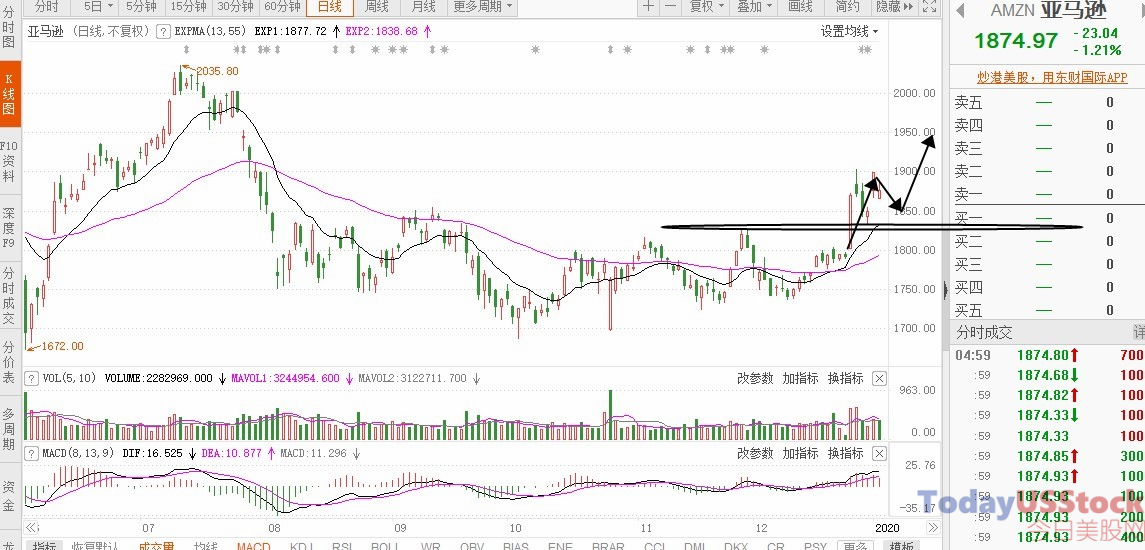This screenshot has height=550, width=1145.
Task: Jump to chart end with double-right arrow
Action: pyautogui.click(x=933, y=527)
